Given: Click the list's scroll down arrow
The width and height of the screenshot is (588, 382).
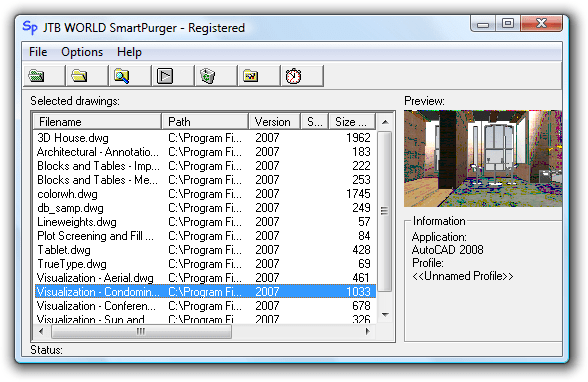Looking at the screenshot, I should coord(385,315).
